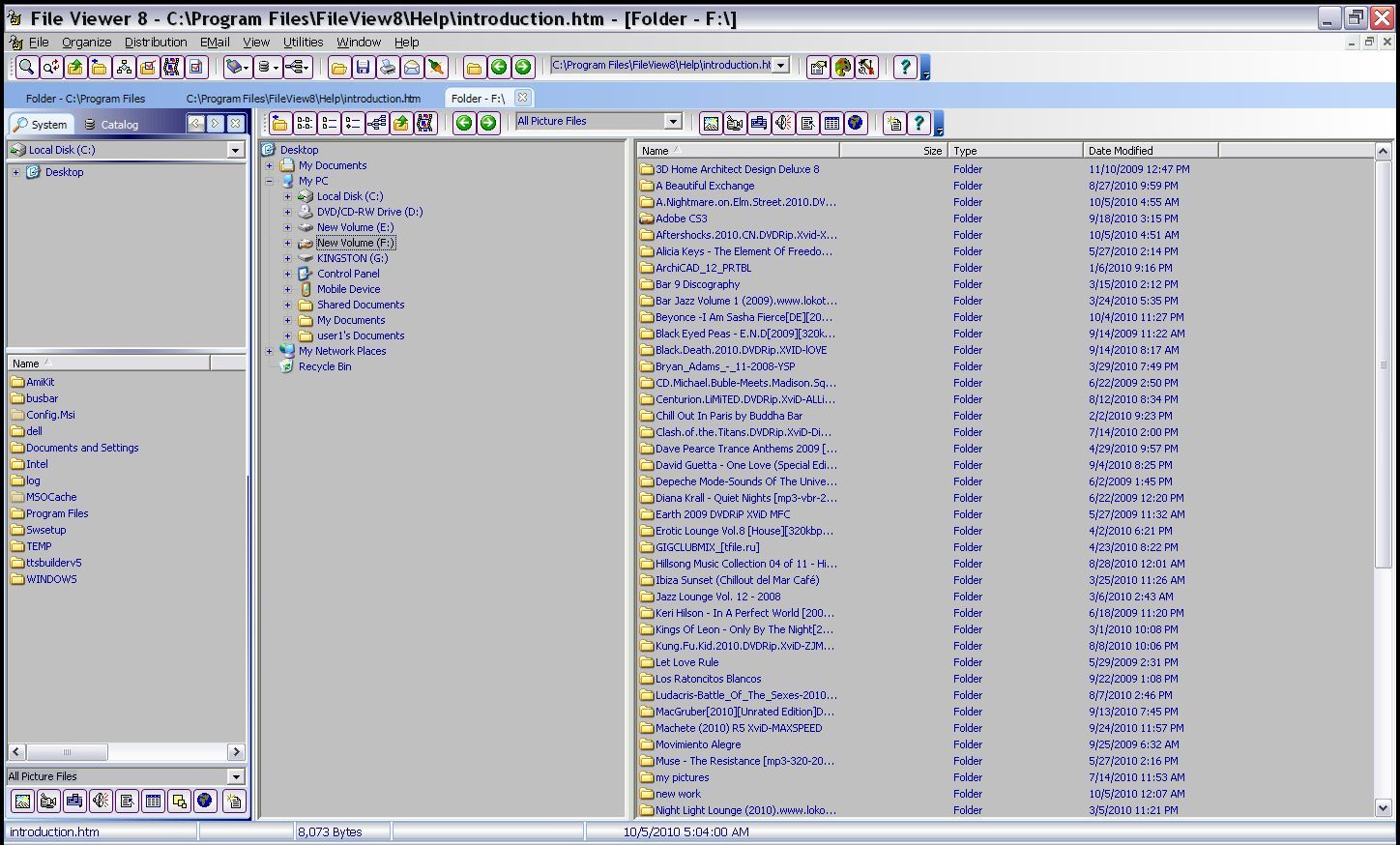This screenshot has height=845, width=1400.
Task: Open the Distribution menu
Action: click(x=156, y=42)
